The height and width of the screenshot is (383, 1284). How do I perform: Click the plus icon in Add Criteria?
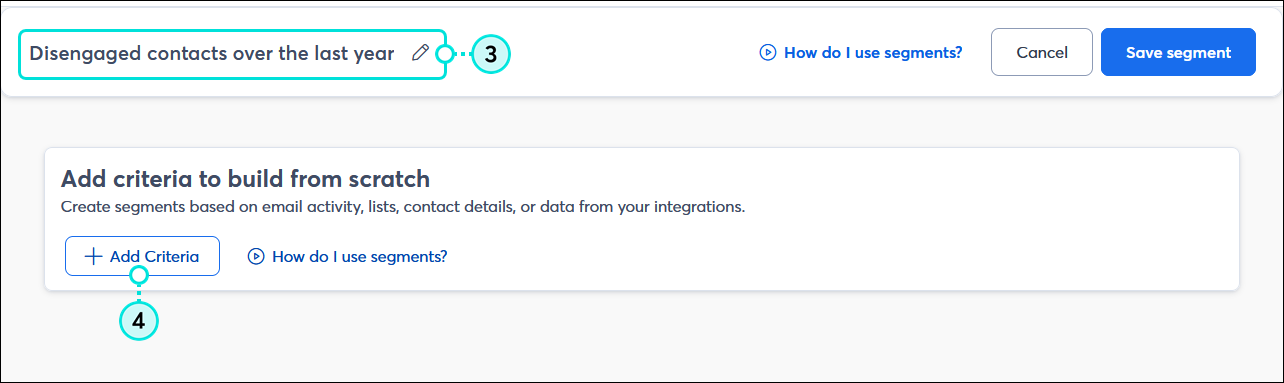point(93,256)
